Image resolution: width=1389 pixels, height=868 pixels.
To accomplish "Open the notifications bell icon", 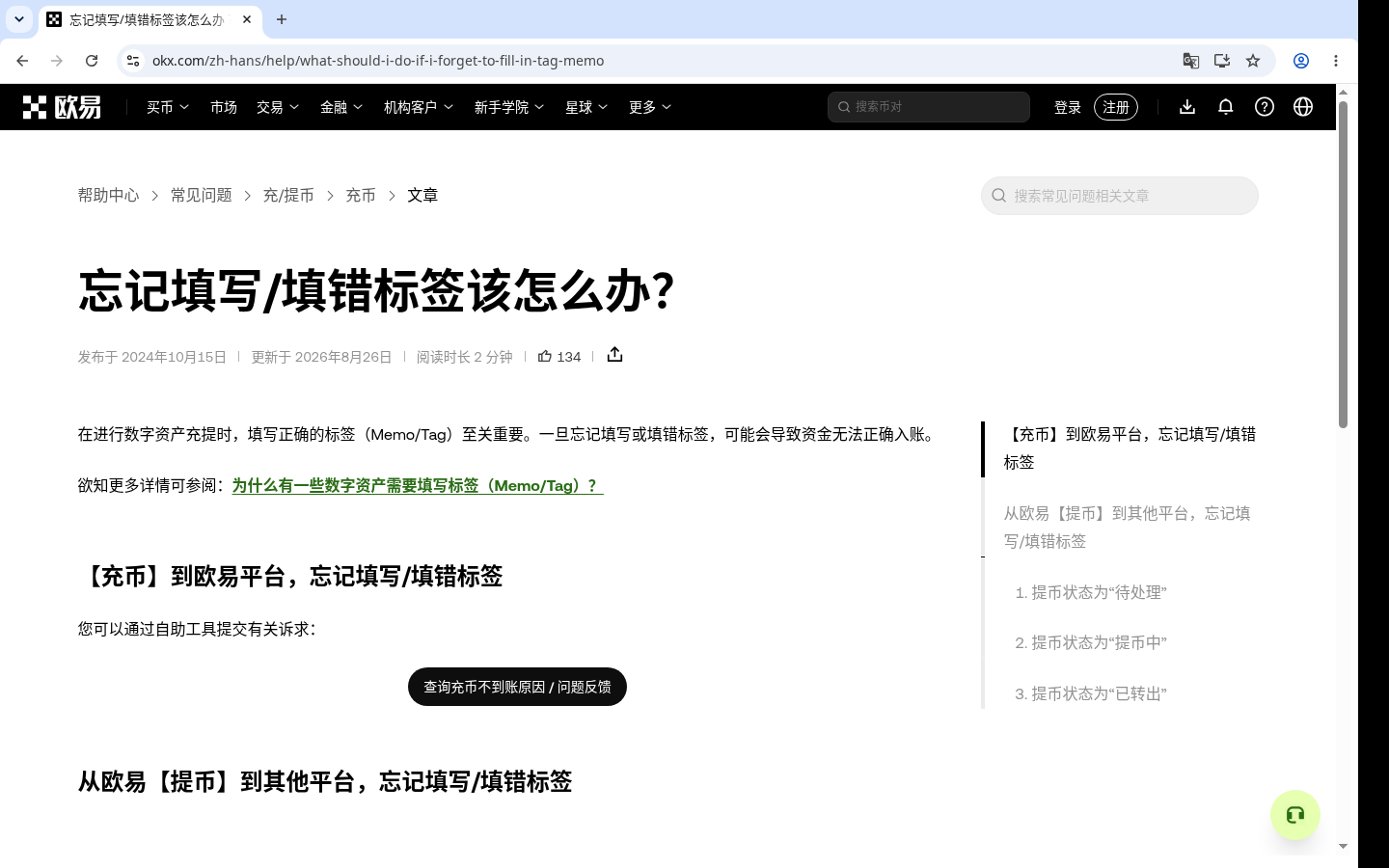I will tap(1226, 107).
